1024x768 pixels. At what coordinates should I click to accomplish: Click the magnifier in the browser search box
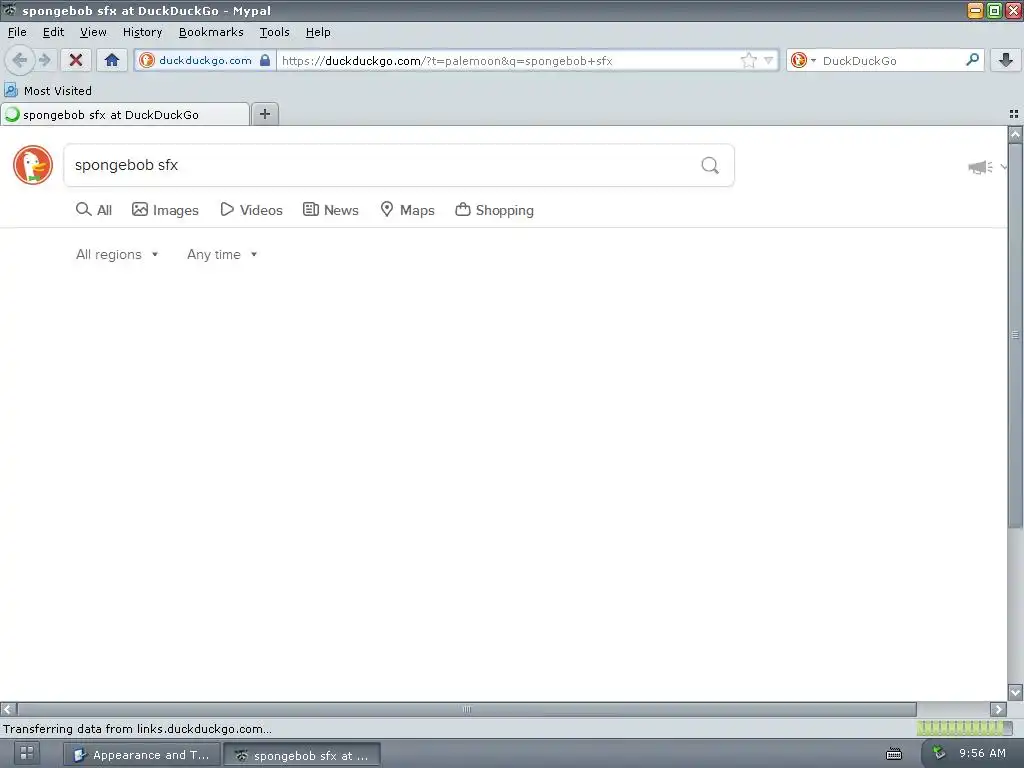coord(972,59)
